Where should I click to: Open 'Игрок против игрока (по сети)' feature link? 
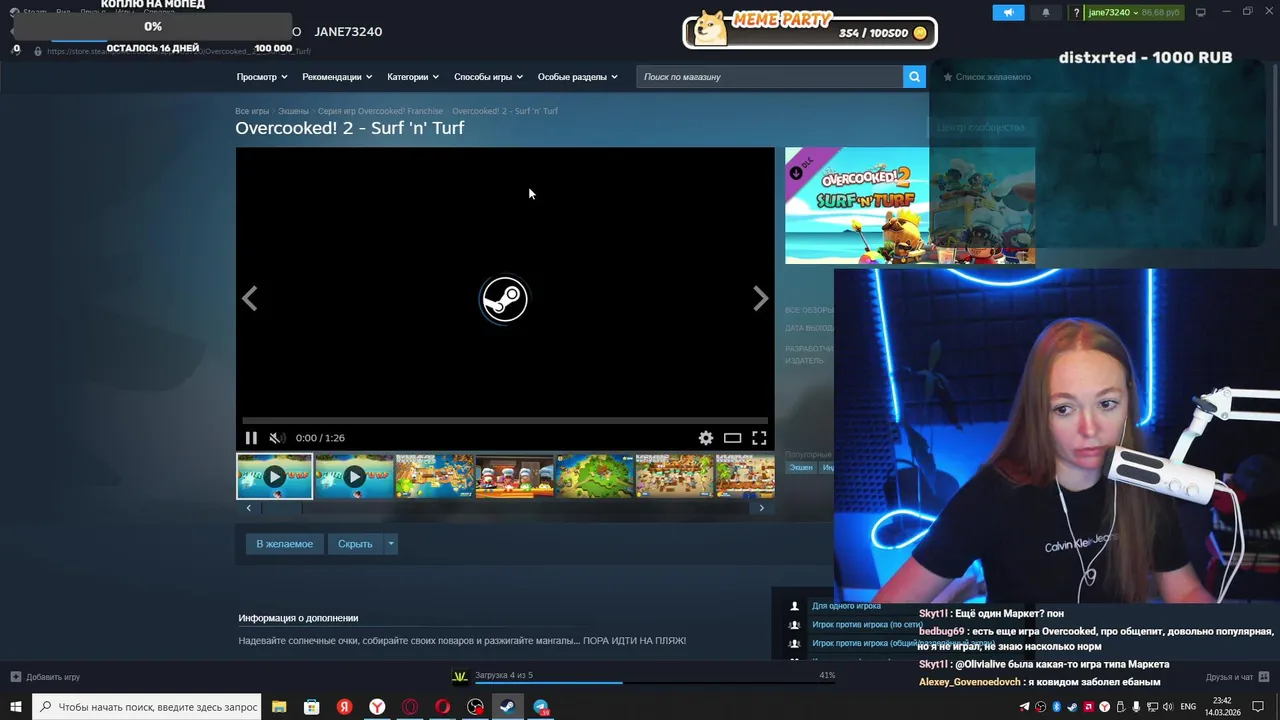(x=867, y=624)
